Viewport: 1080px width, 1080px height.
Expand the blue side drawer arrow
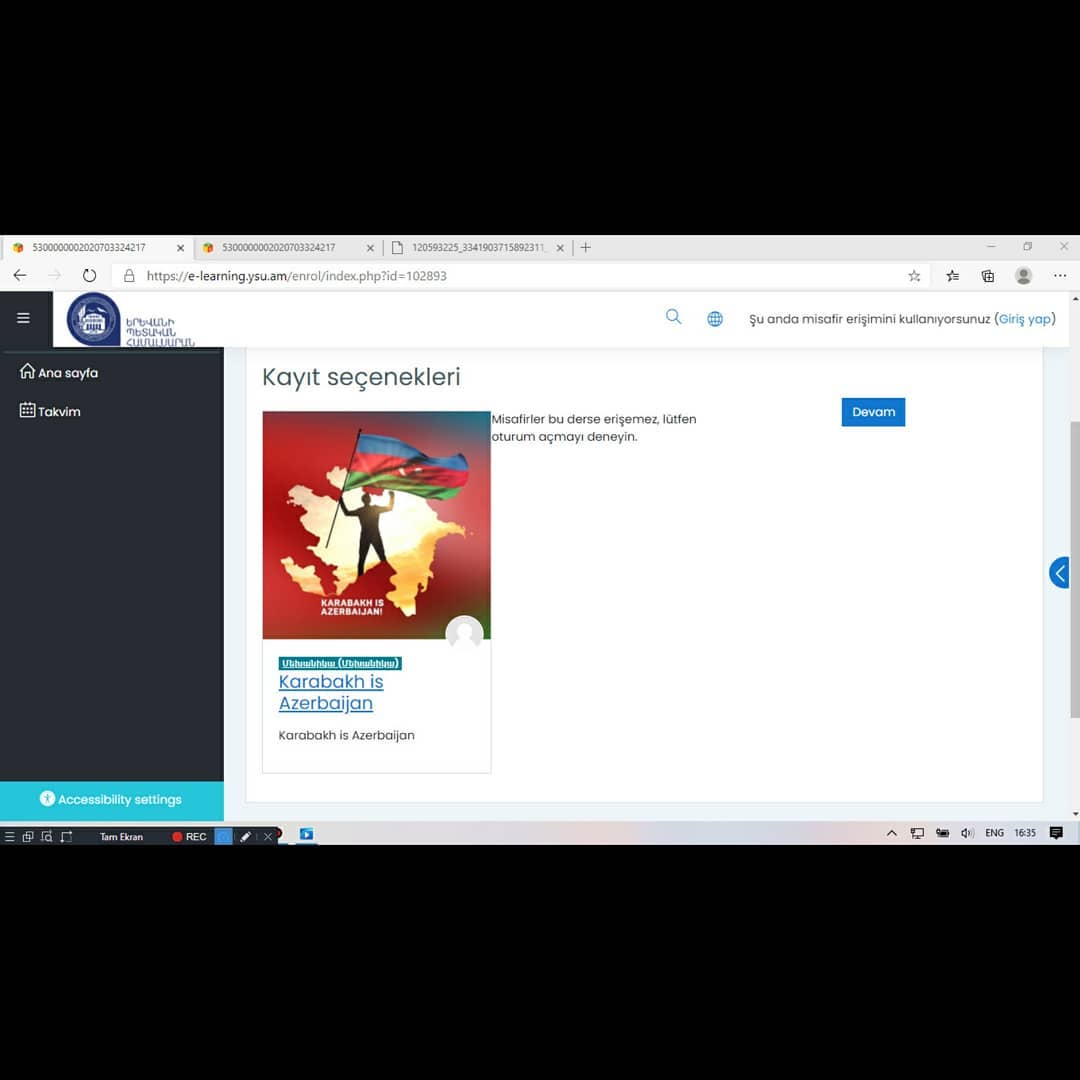(1059, 572)
